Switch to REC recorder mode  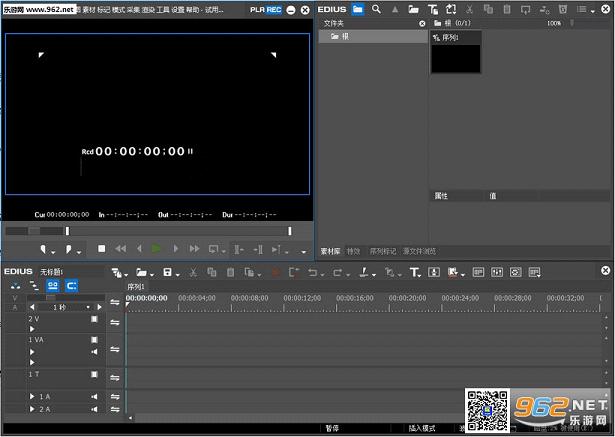click(274, 9)
